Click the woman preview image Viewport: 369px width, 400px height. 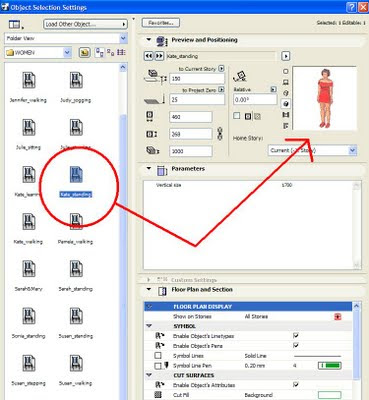[324, 98]
